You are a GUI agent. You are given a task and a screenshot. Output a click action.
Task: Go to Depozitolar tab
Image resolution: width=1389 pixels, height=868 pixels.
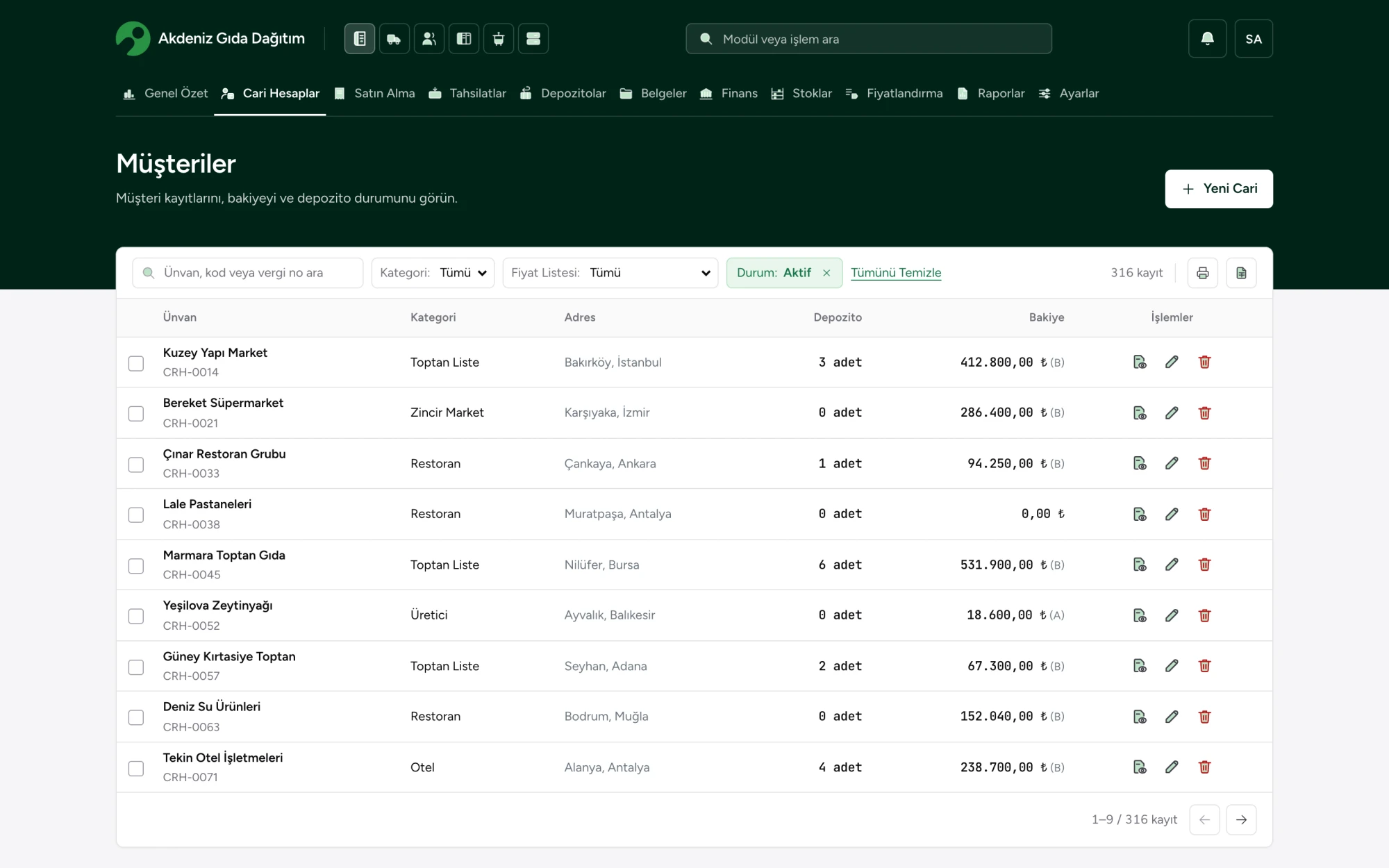coord(563,93)
